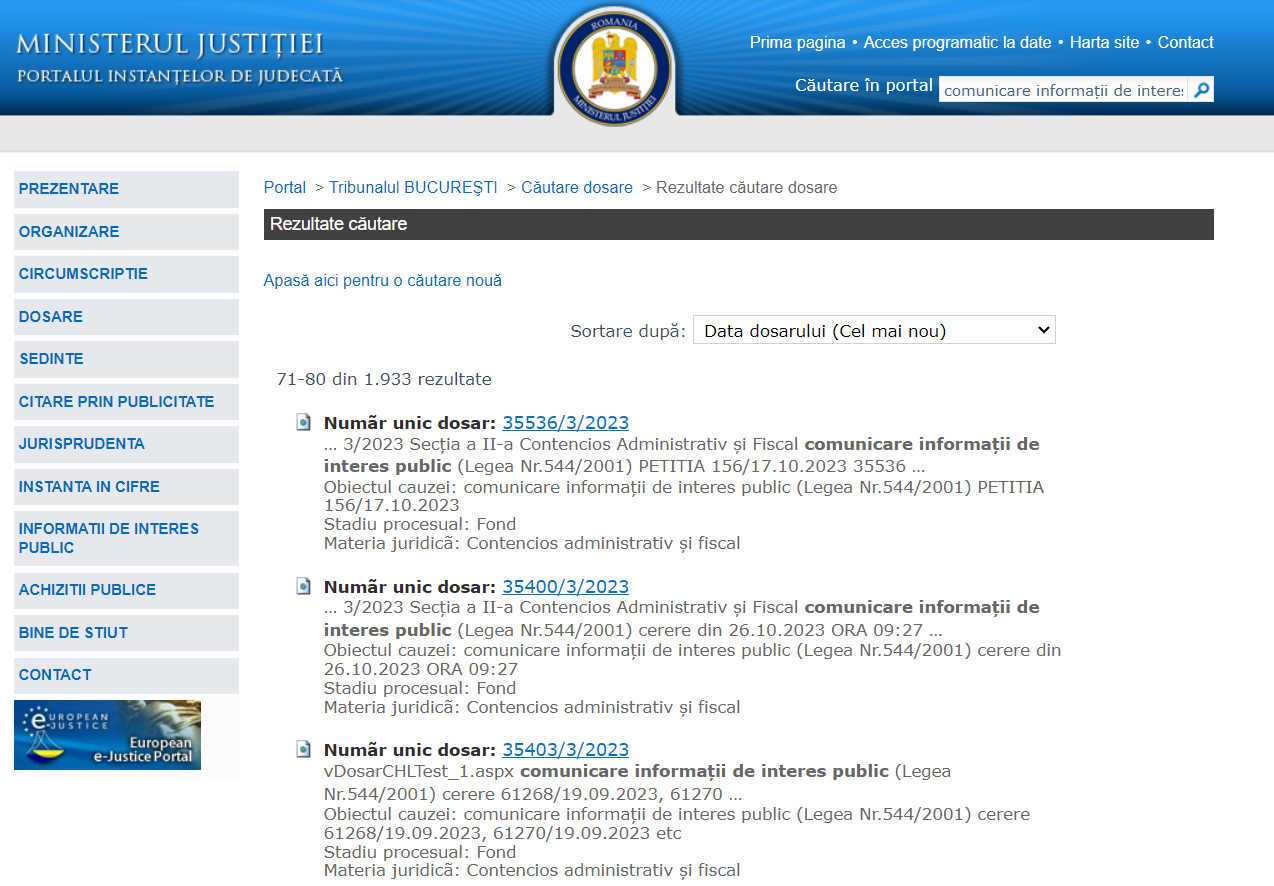The image size is (1274, 886).
Task: Click the '71-80 din 1.933 rezultate' text
Action: (x=384, y=380)
